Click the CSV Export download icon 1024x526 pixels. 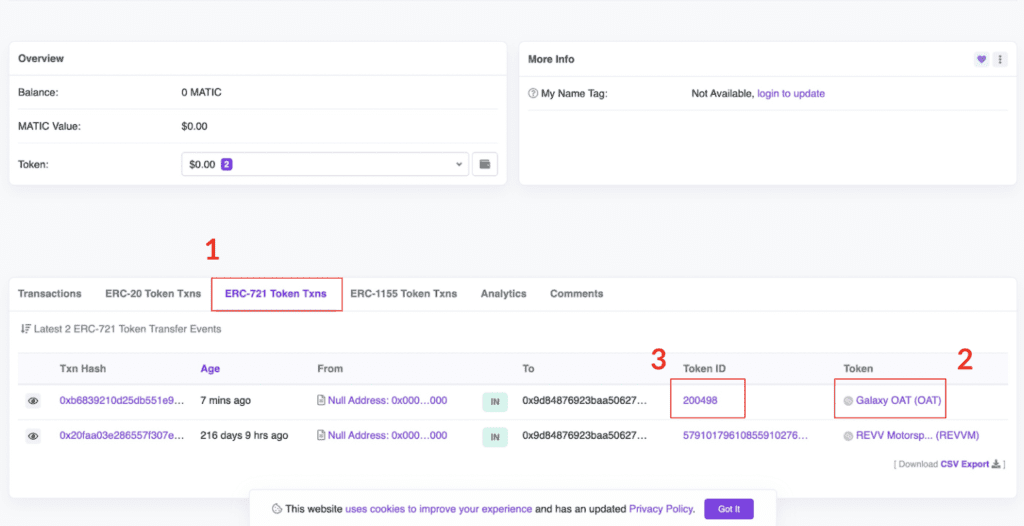pyautogui.click(x=996, y=464)
